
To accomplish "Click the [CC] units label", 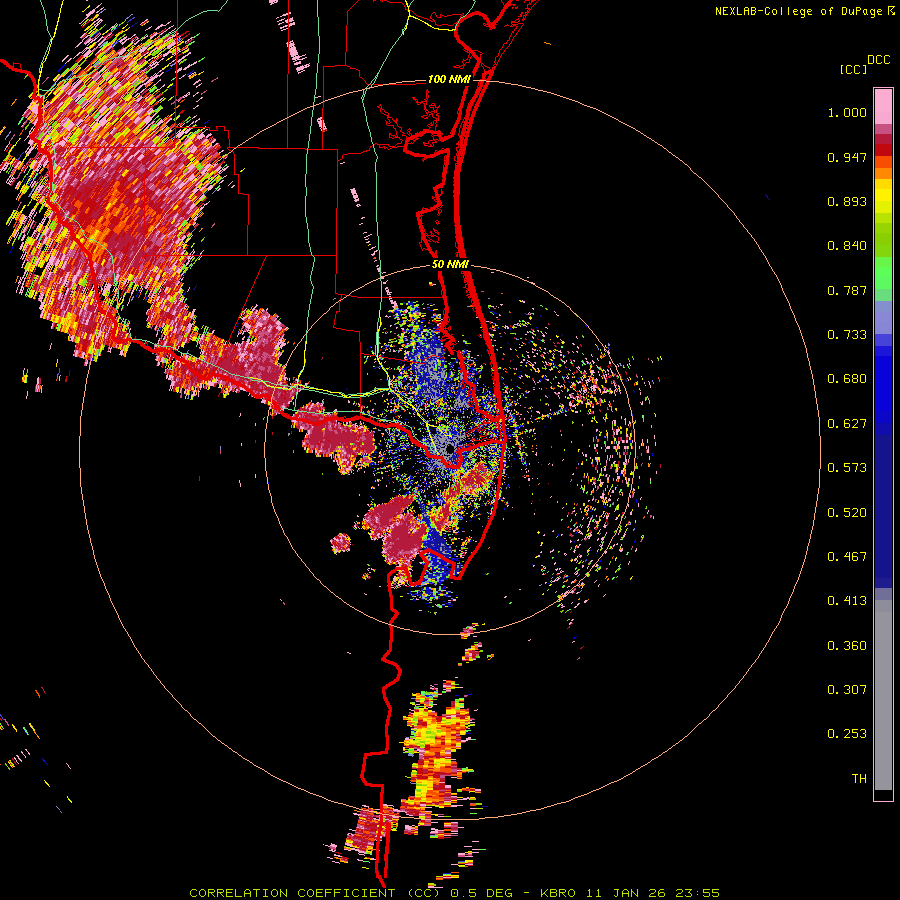I will pyautogui.click(x=854, y=69).
